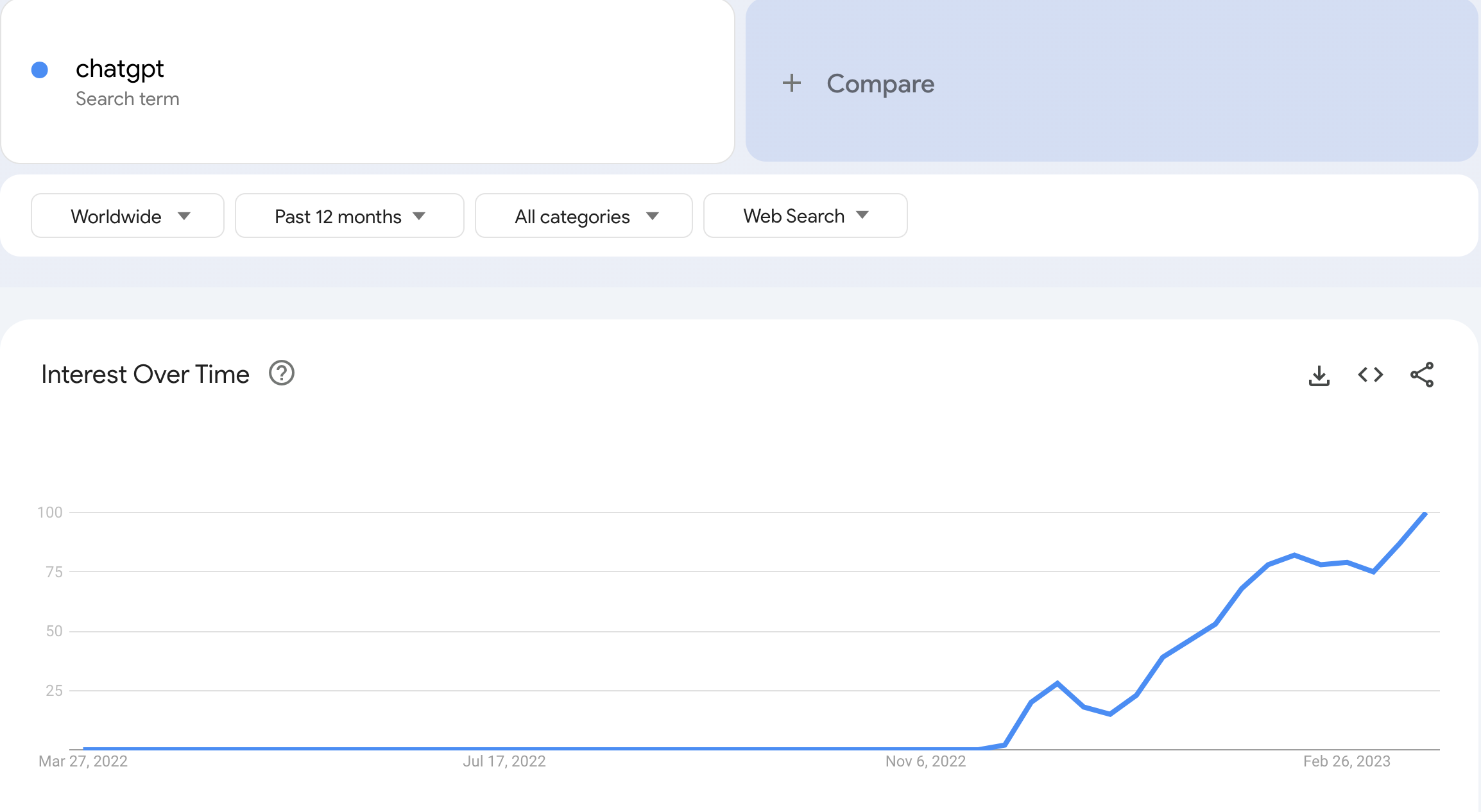Open the Interest Over Time help icon

click(x=281, y=373)
